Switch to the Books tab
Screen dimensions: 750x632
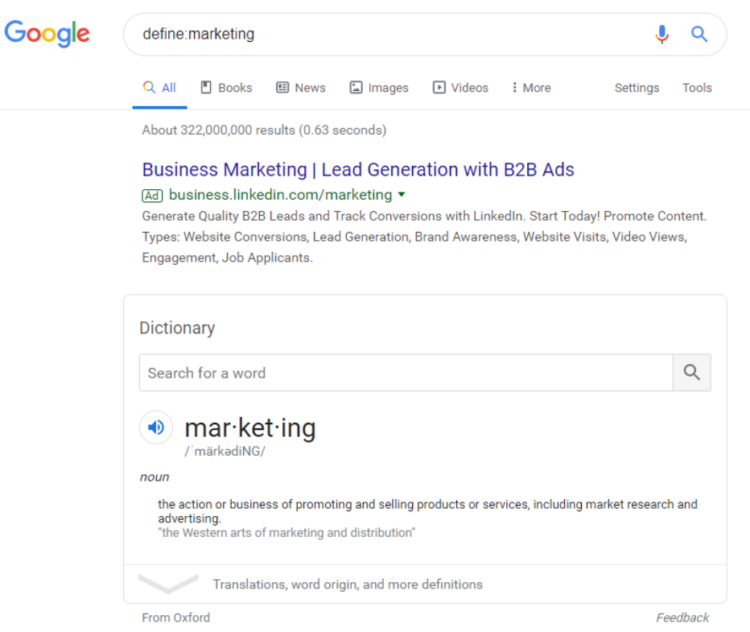pyautogui.click(x=226, y=88)
